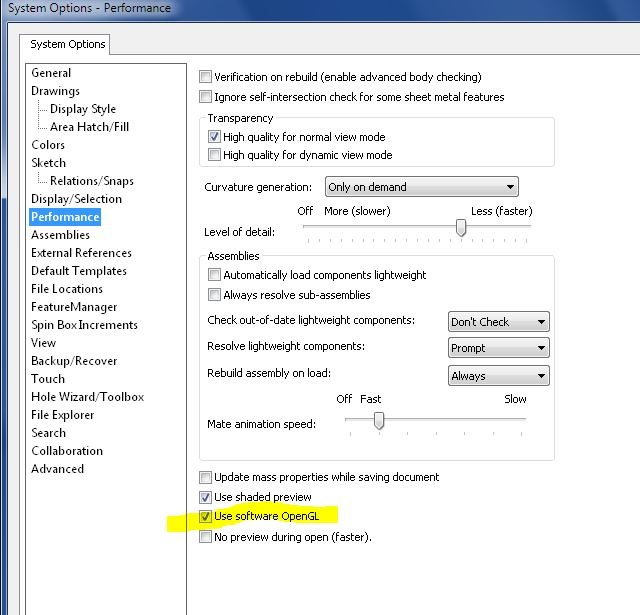
Task: Tick Always resolve sub-assemblies checkbox
Action: click(x=214, y=295)
